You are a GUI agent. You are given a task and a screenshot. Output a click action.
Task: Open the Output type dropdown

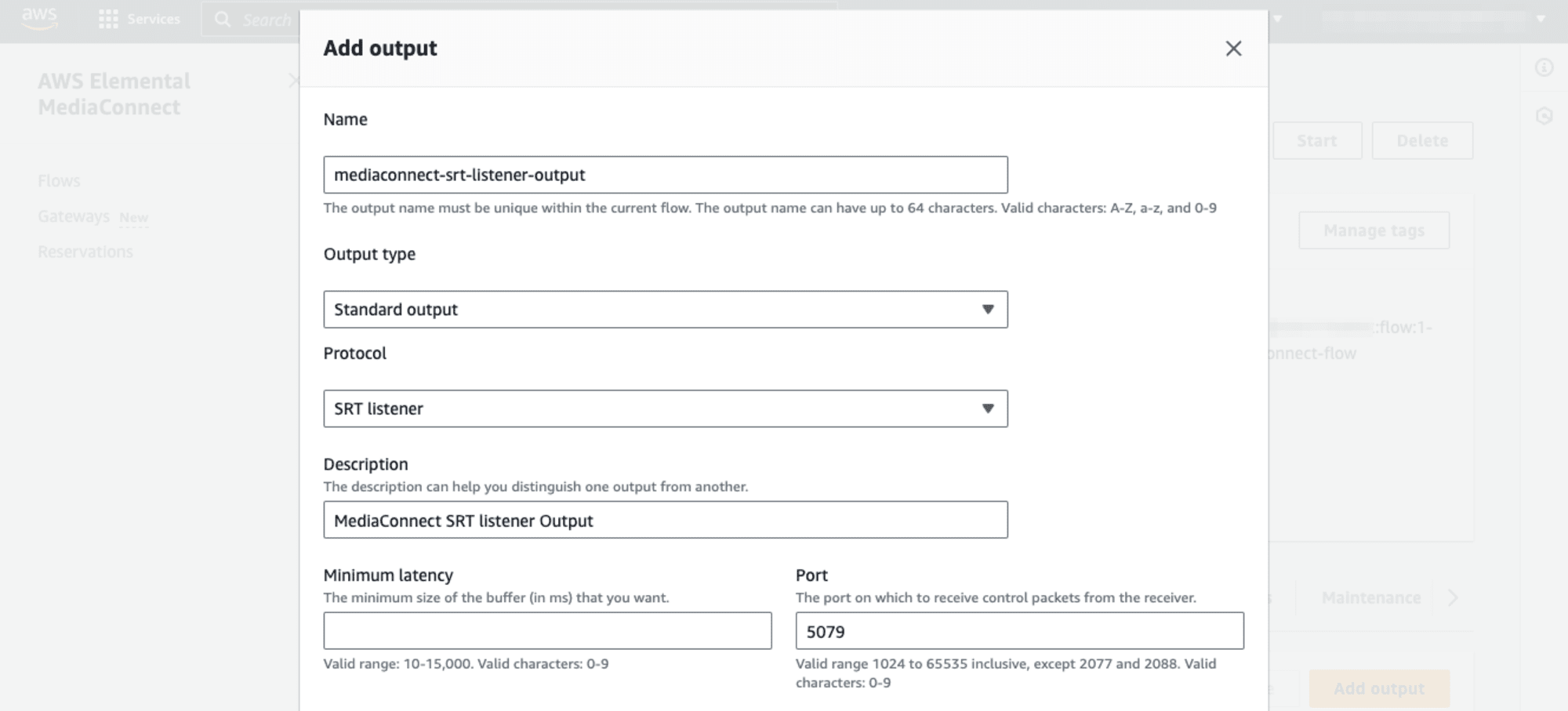coord(666,310)
